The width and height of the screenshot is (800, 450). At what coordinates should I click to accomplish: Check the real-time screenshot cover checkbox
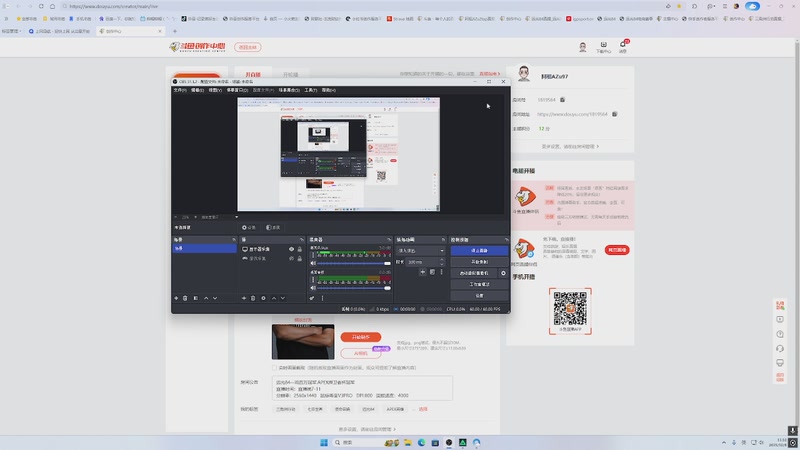274,368
